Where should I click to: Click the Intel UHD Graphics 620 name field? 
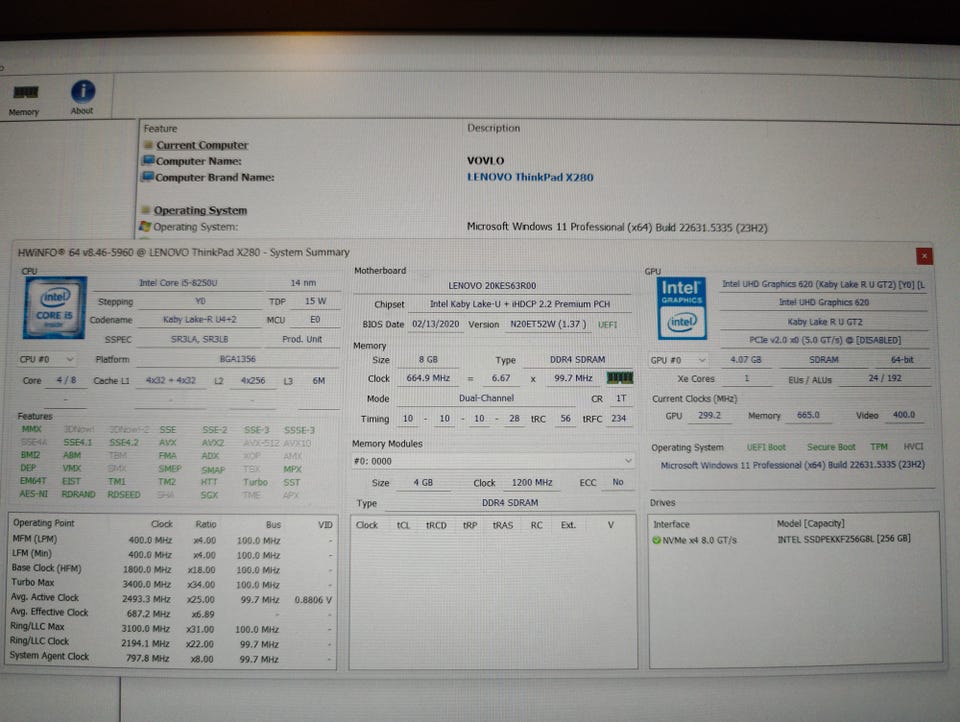tap(823, 303)
